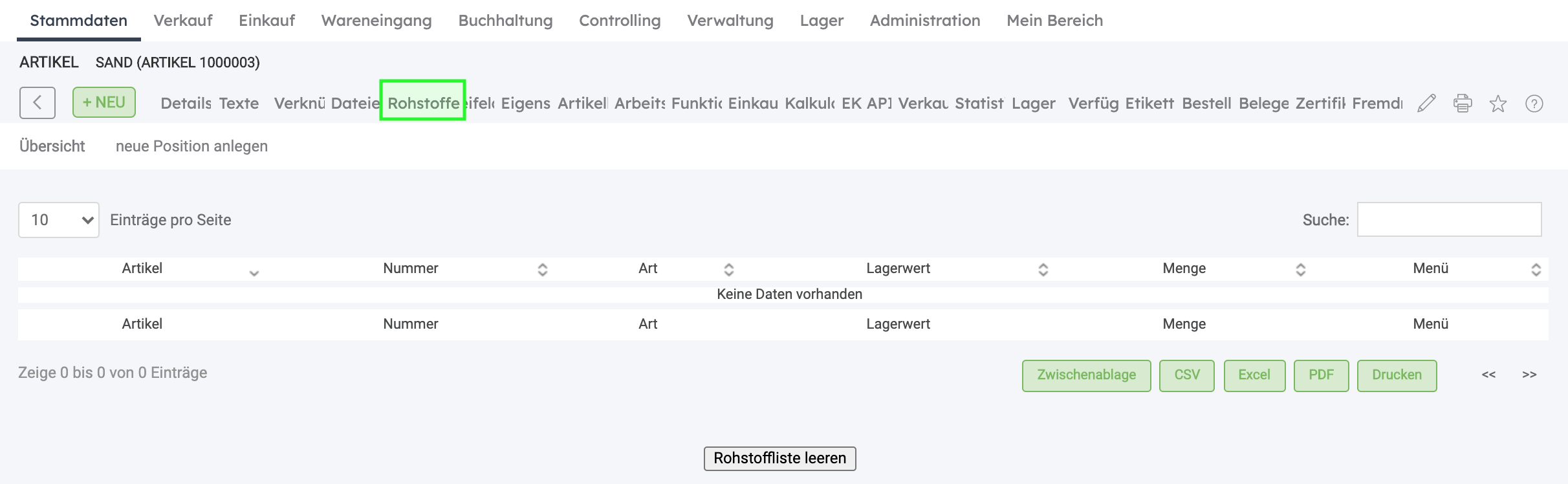This screenshot has width=1568, height=484.
Task: Switch to the Lager article tab
Action: click(1033, 104)
